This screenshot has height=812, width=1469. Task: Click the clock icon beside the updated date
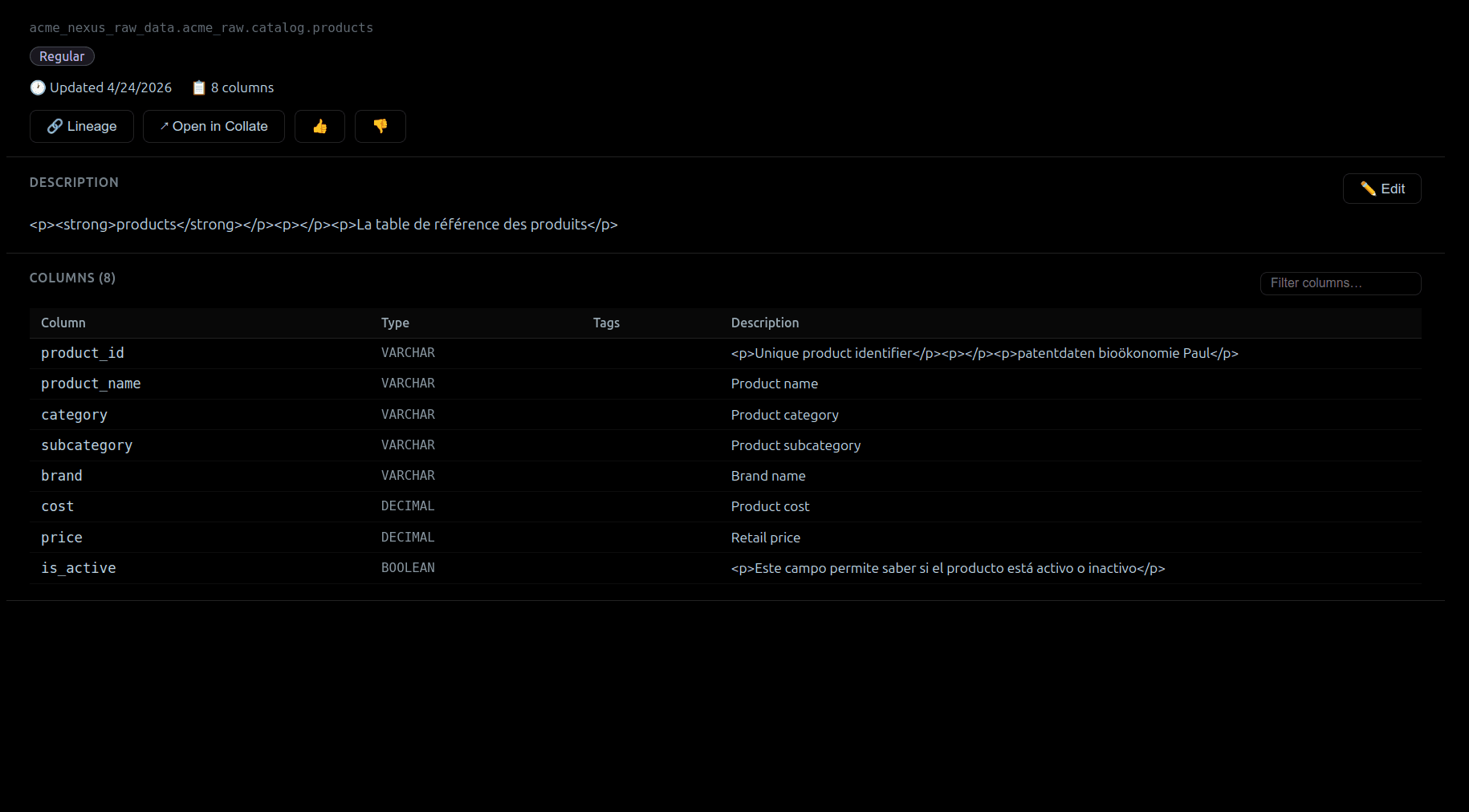pos(37,87)
